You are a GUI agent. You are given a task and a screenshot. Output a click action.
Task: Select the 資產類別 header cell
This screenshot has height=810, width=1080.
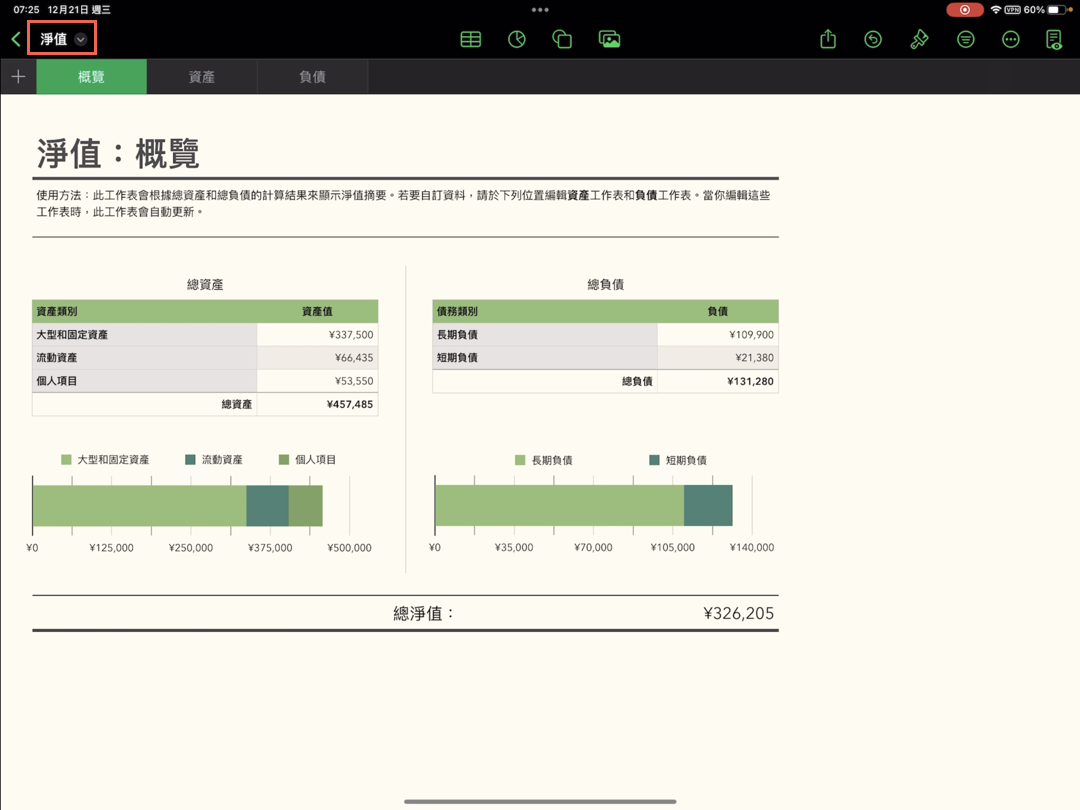click(x=145, y=311)
